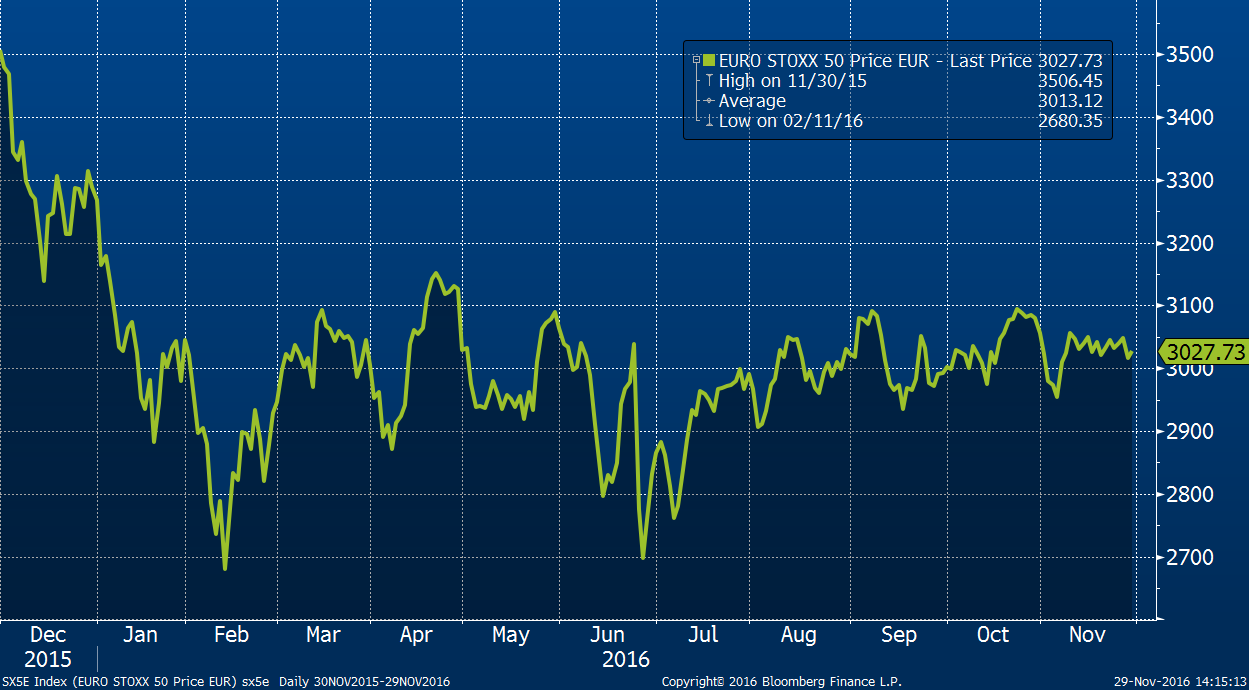Click the green 3027.73 price tag on axis
This screenshot has height=690, width=1249.
click(x=1202, y=352)
